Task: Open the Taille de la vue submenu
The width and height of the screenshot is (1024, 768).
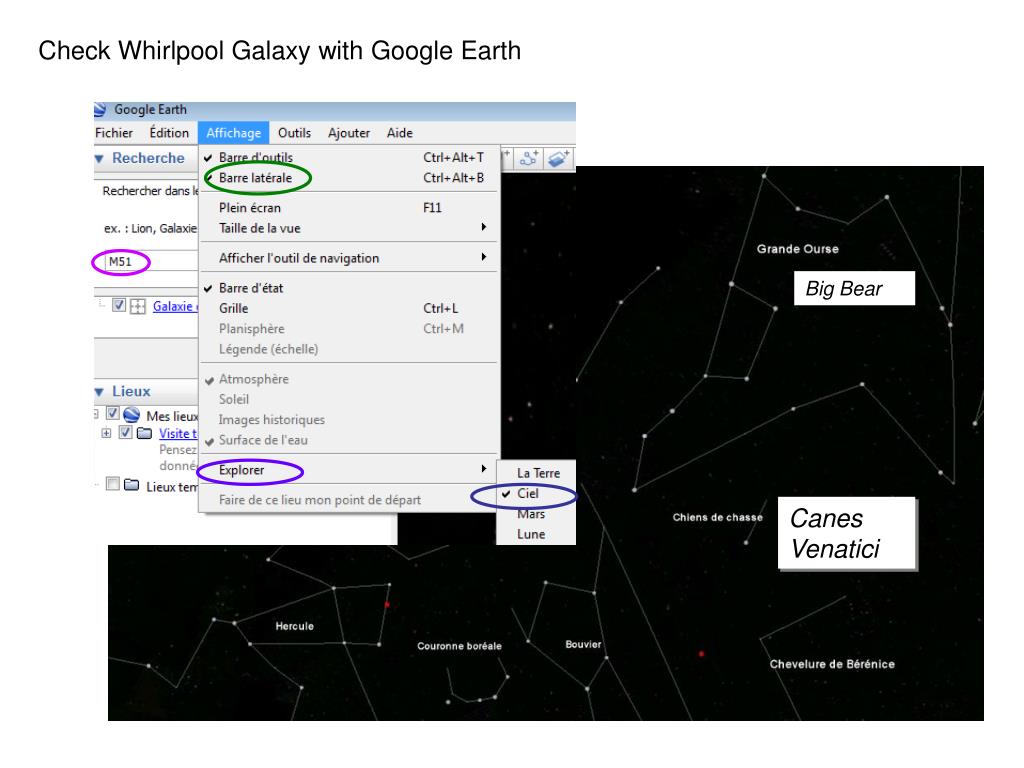Action: pyautogui.click(x=350, y=228)
